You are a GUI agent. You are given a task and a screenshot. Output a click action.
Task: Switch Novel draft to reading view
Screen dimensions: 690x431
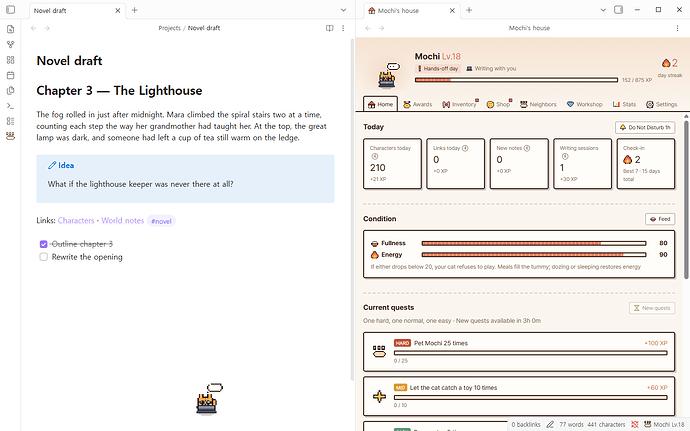click(x=329, y=28)
